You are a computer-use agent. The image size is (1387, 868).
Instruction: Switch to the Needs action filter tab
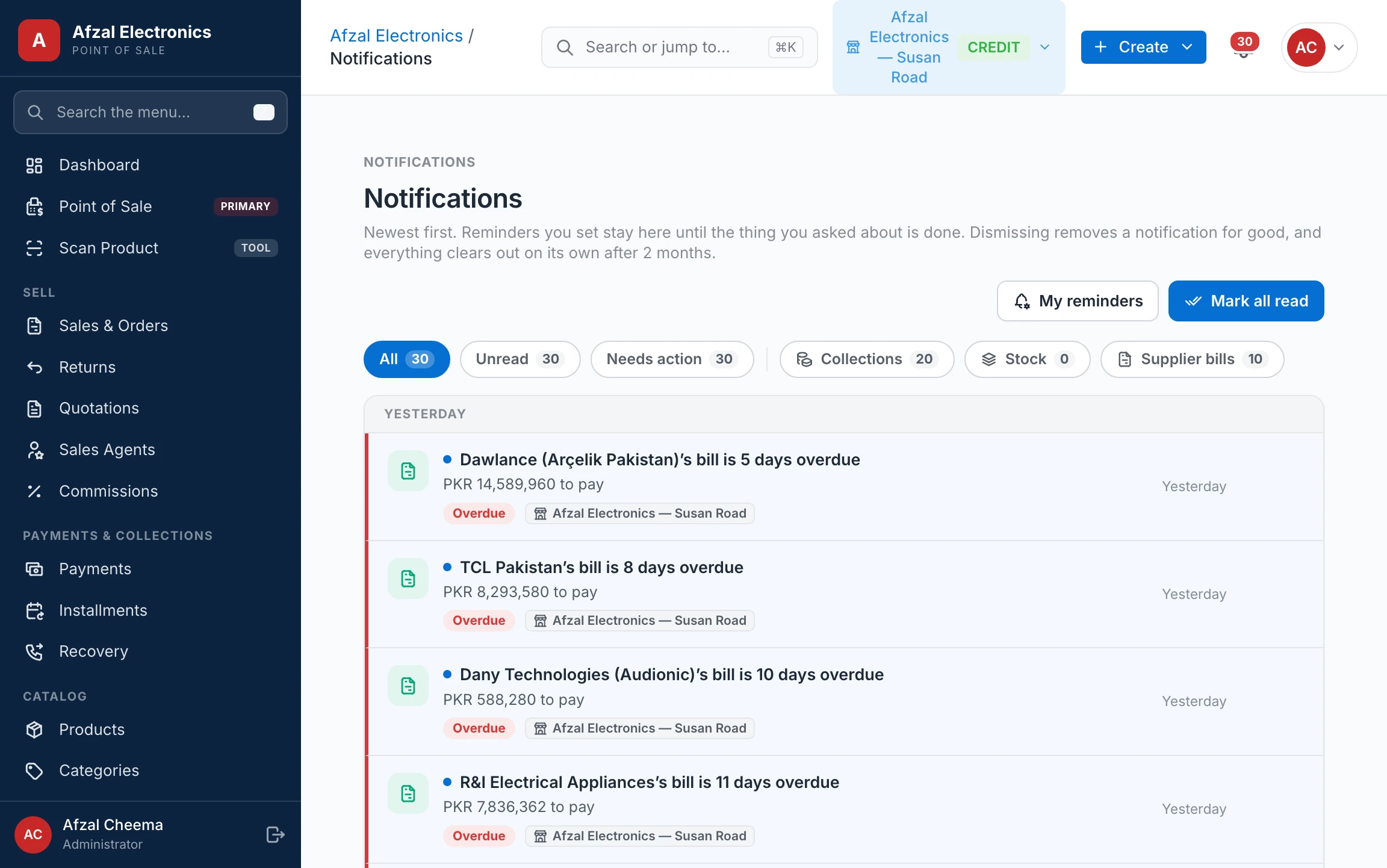pos(672,359)
